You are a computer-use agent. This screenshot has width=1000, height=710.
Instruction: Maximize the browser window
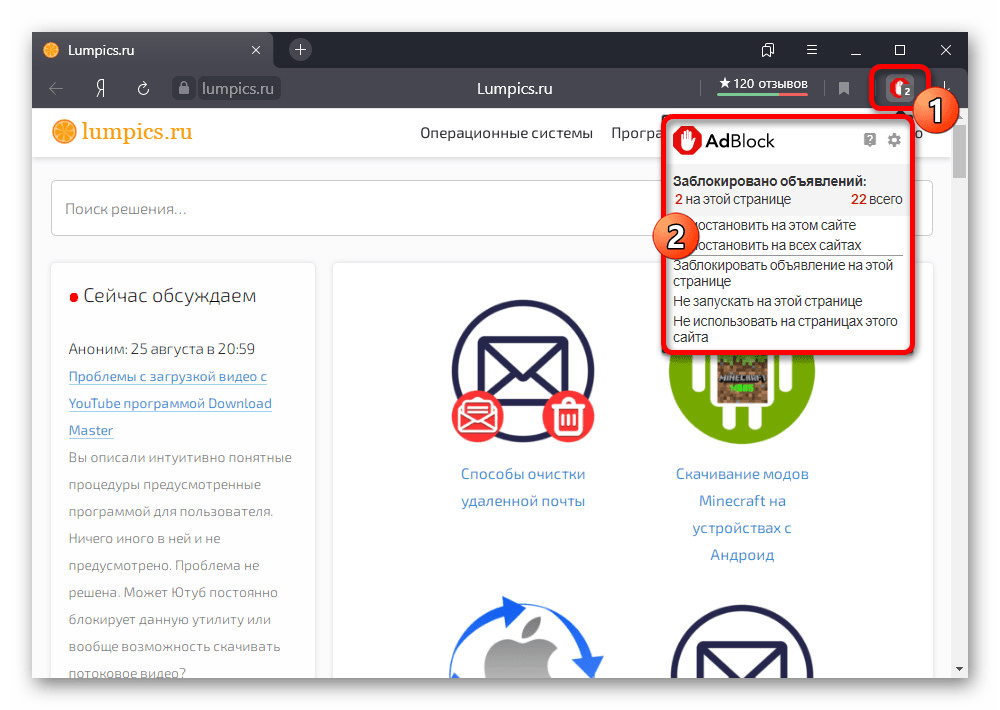pyautogui.click(x=900, y=50)
